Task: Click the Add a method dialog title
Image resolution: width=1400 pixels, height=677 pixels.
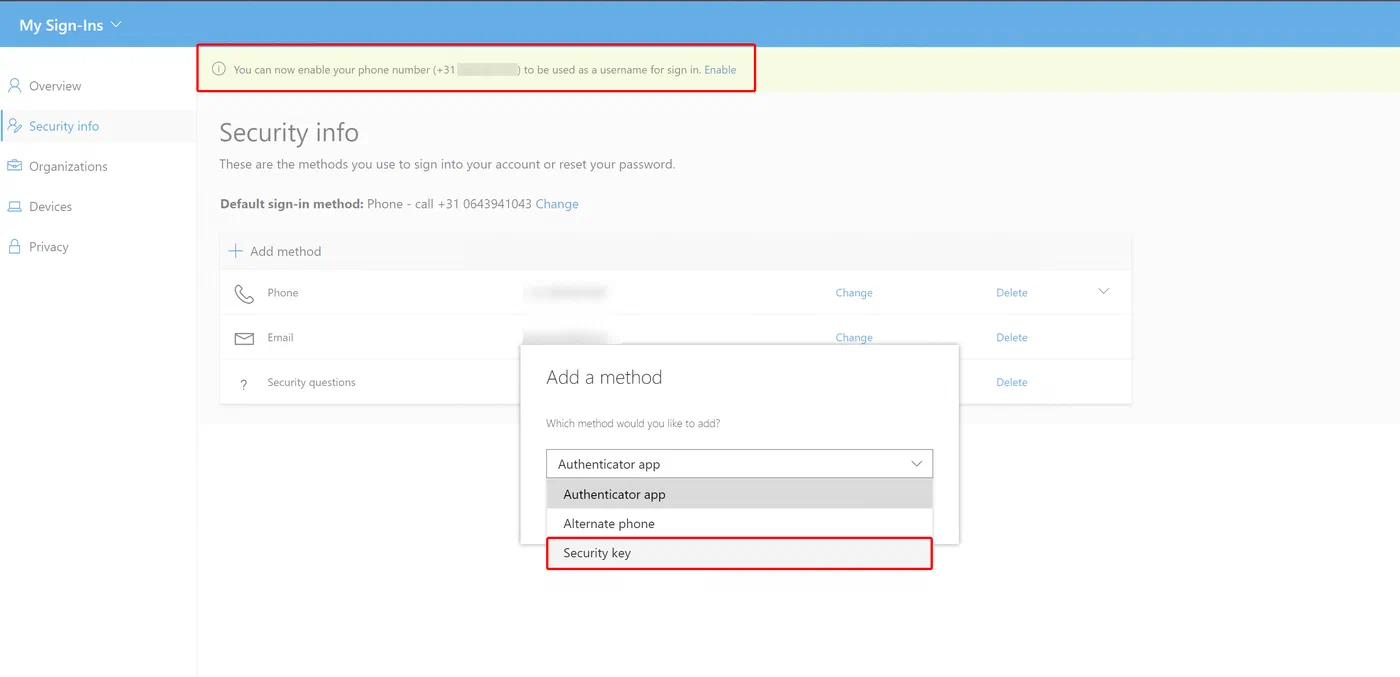Action: (x=604, y=377)
